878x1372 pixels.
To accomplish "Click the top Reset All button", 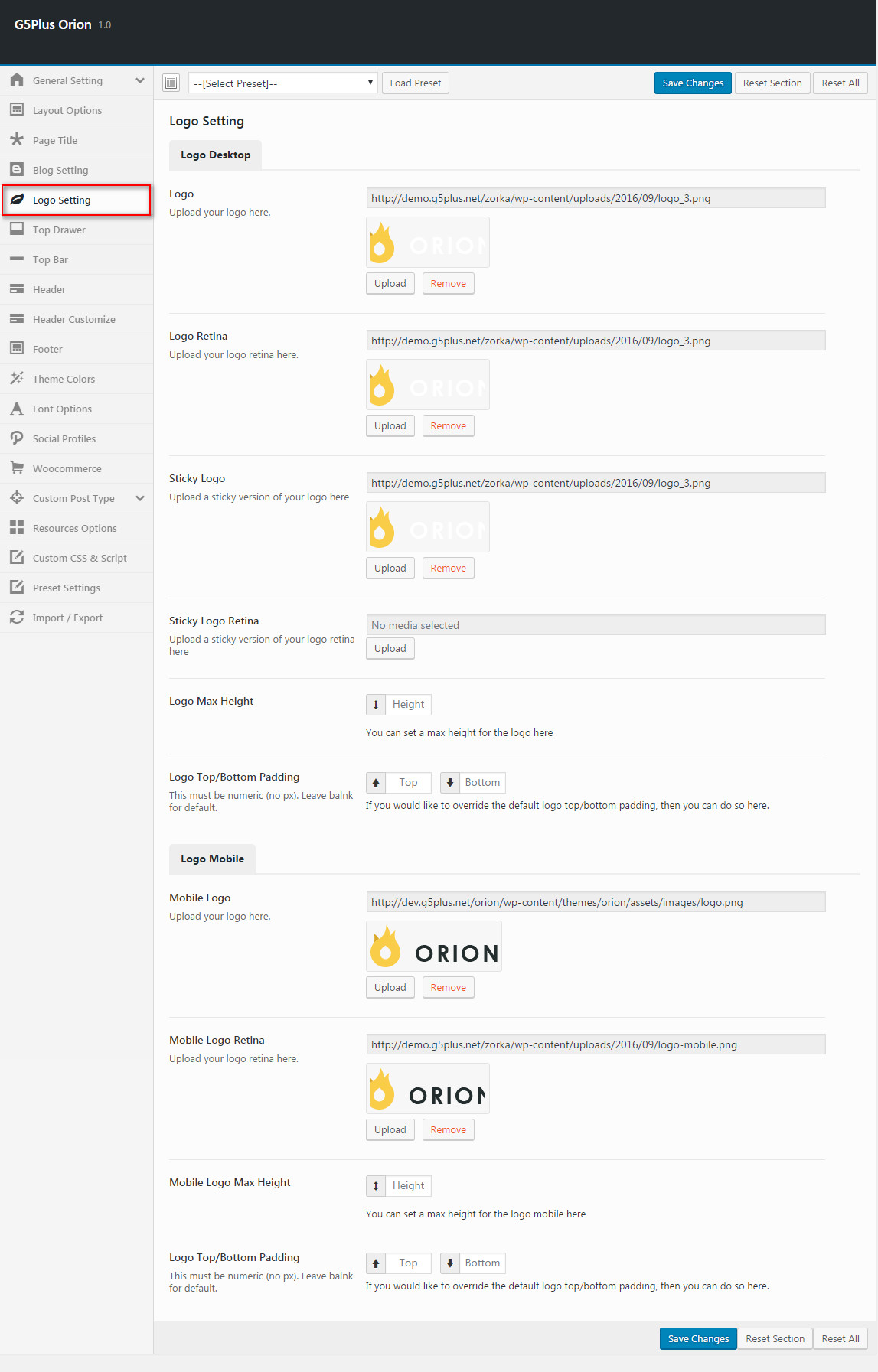I will [x=840, y=83].
